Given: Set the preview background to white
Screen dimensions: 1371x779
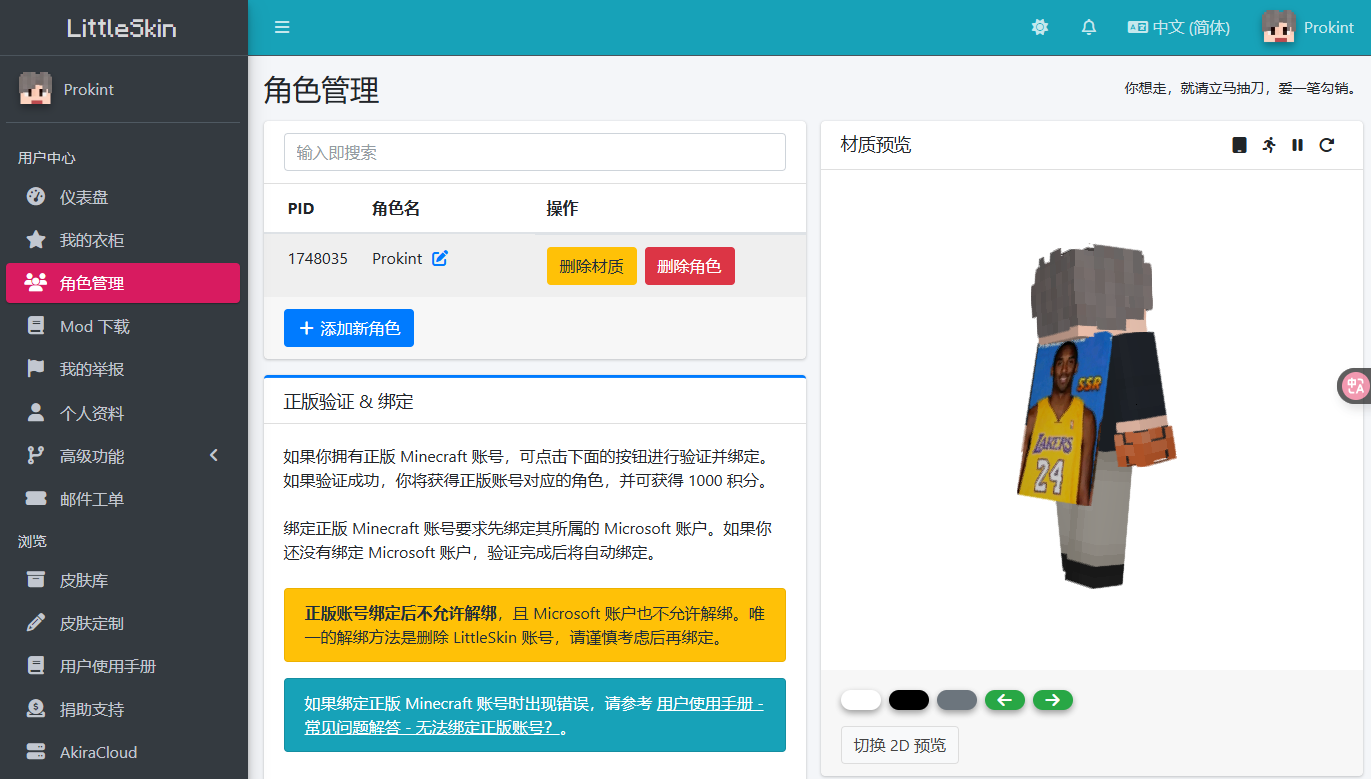Looking at the screenshot, I should click(x=861, y=700).
